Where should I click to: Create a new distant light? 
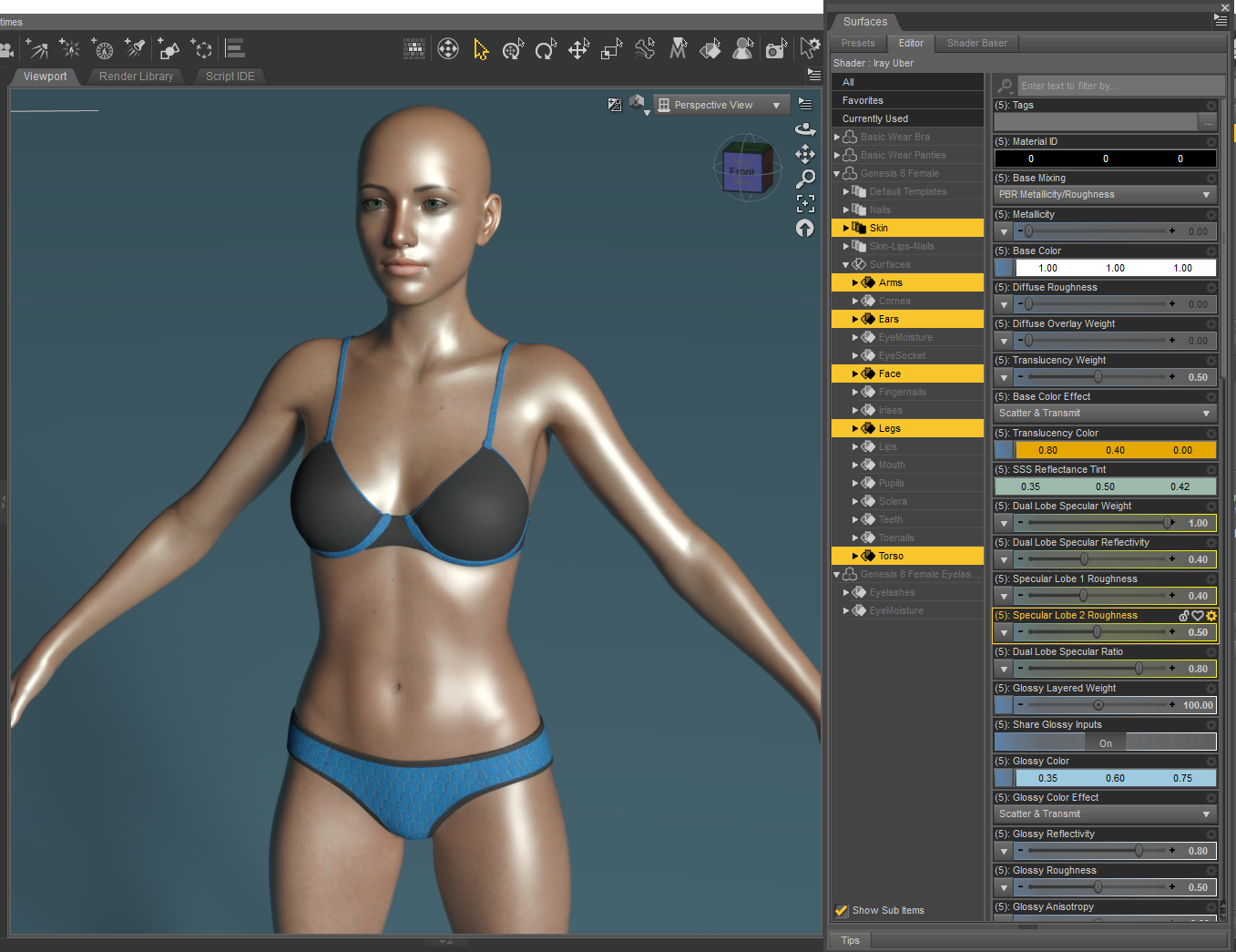click(37, 48)
